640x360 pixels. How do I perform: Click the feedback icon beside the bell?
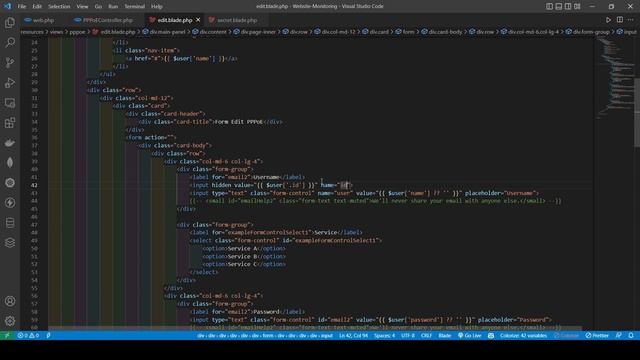pos(619,336)
